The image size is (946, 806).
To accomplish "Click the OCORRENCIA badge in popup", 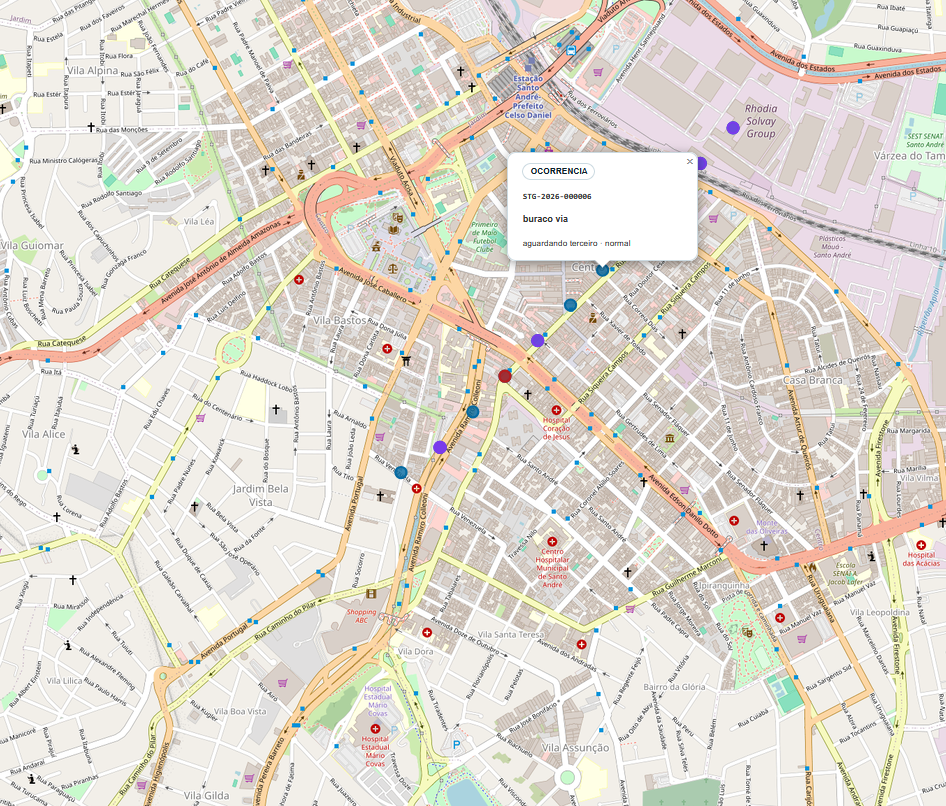I will pyautogui.click(x=559, y=171).
